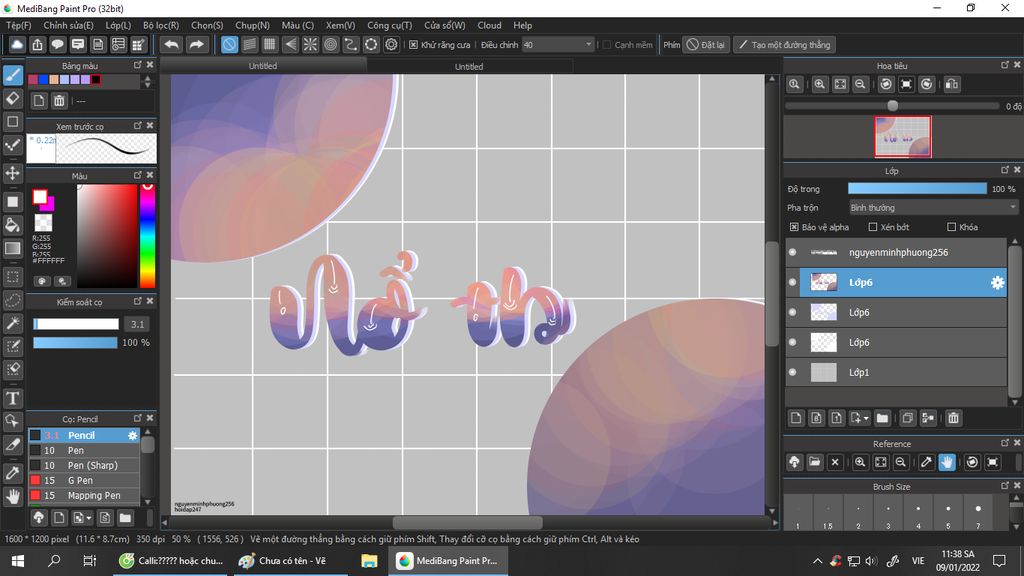This screenshot has height=576, width=1024.
Task: Enable Xén bớt checkbox
Action: tap(872, 227)
